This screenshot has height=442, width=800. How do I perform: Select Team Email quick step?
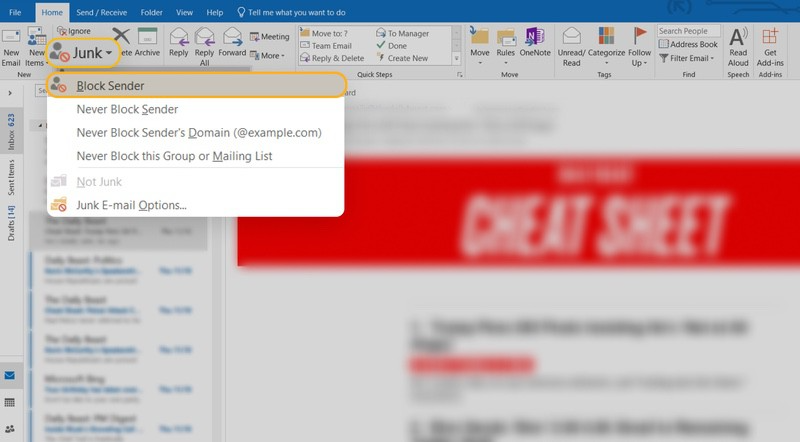(x=326, y=45)
